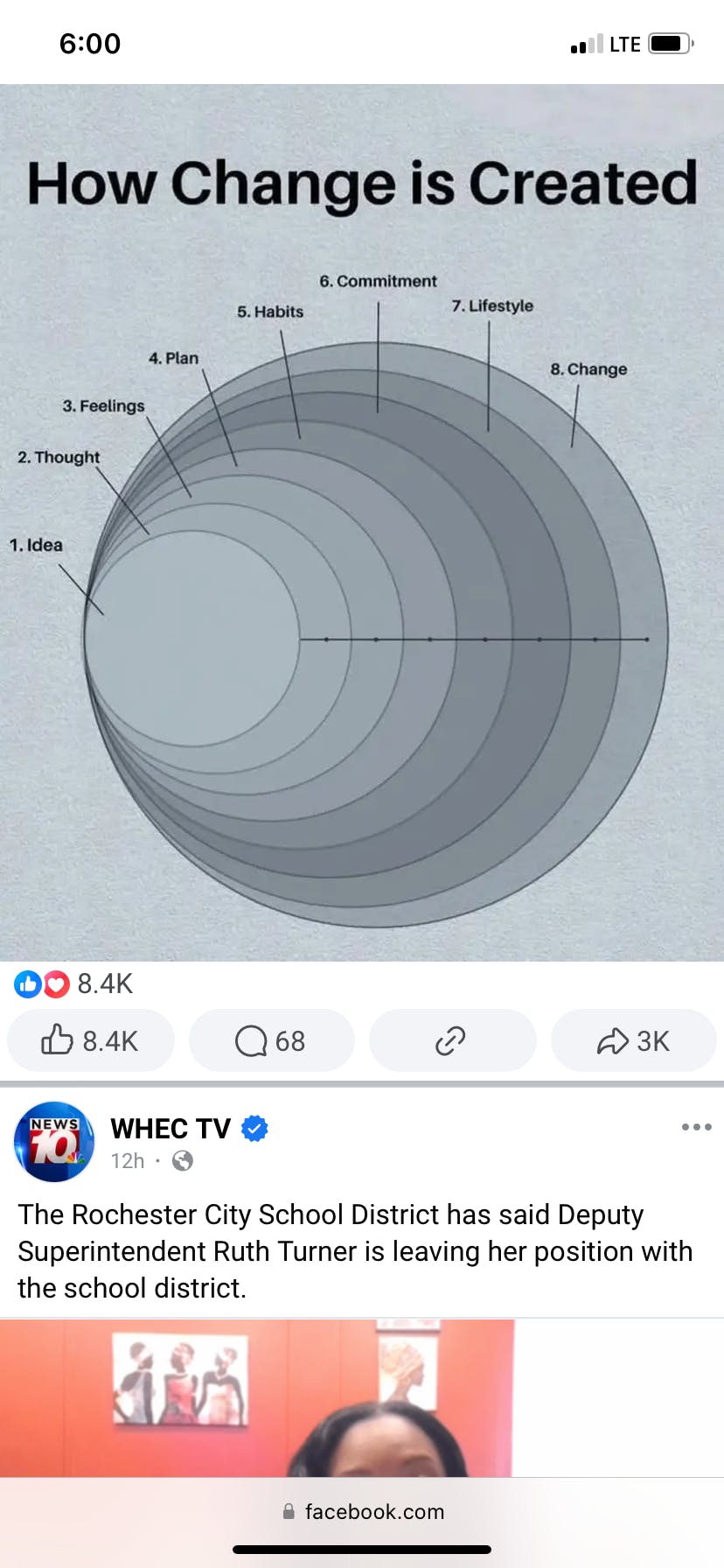Copy post link with chain icon
The image size is (724, 1568).
pyautogui.click(x=452, y=1040)
